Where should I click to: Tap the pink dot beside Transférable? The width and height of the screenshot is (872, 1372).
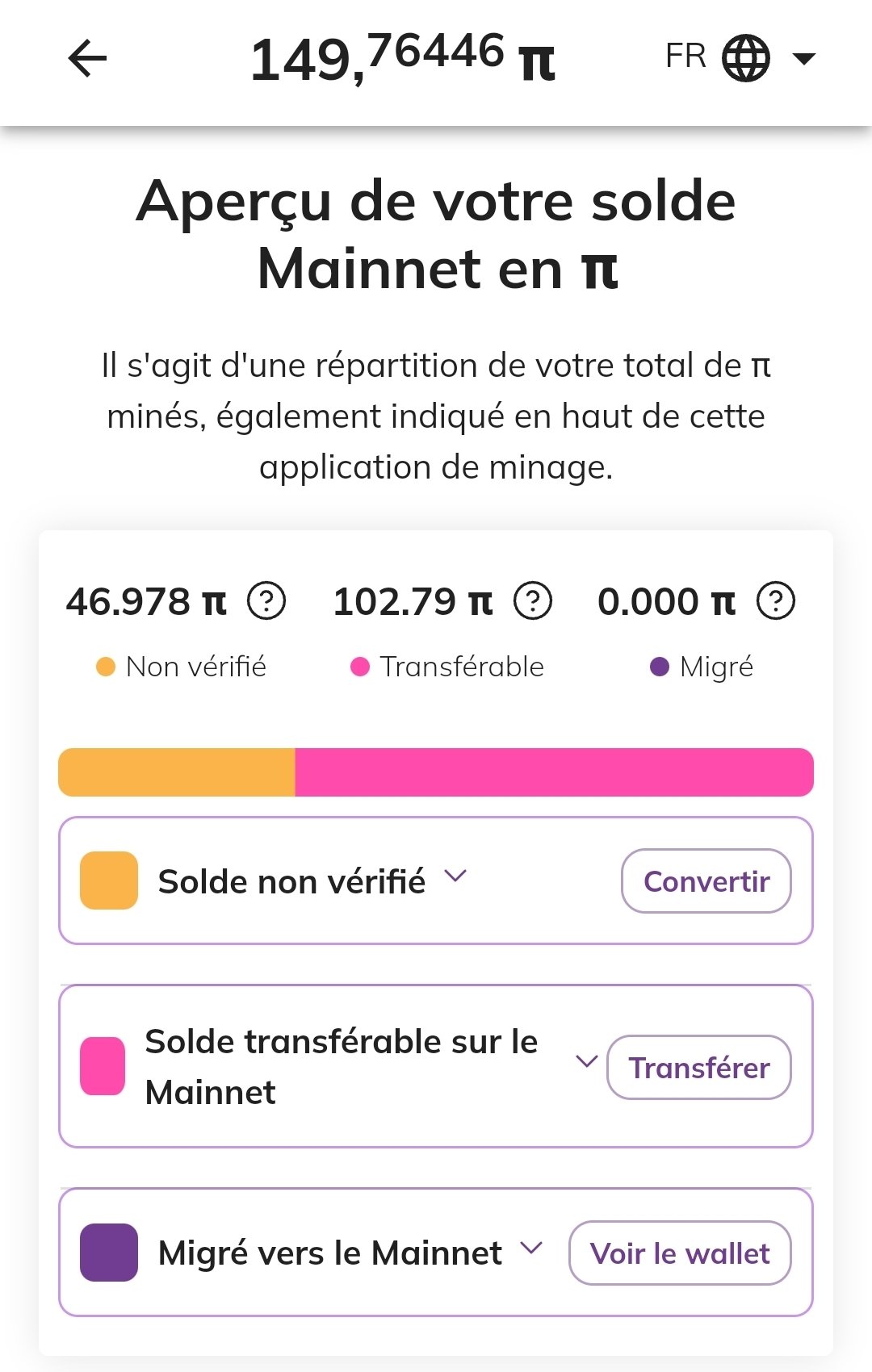[360, 667]
